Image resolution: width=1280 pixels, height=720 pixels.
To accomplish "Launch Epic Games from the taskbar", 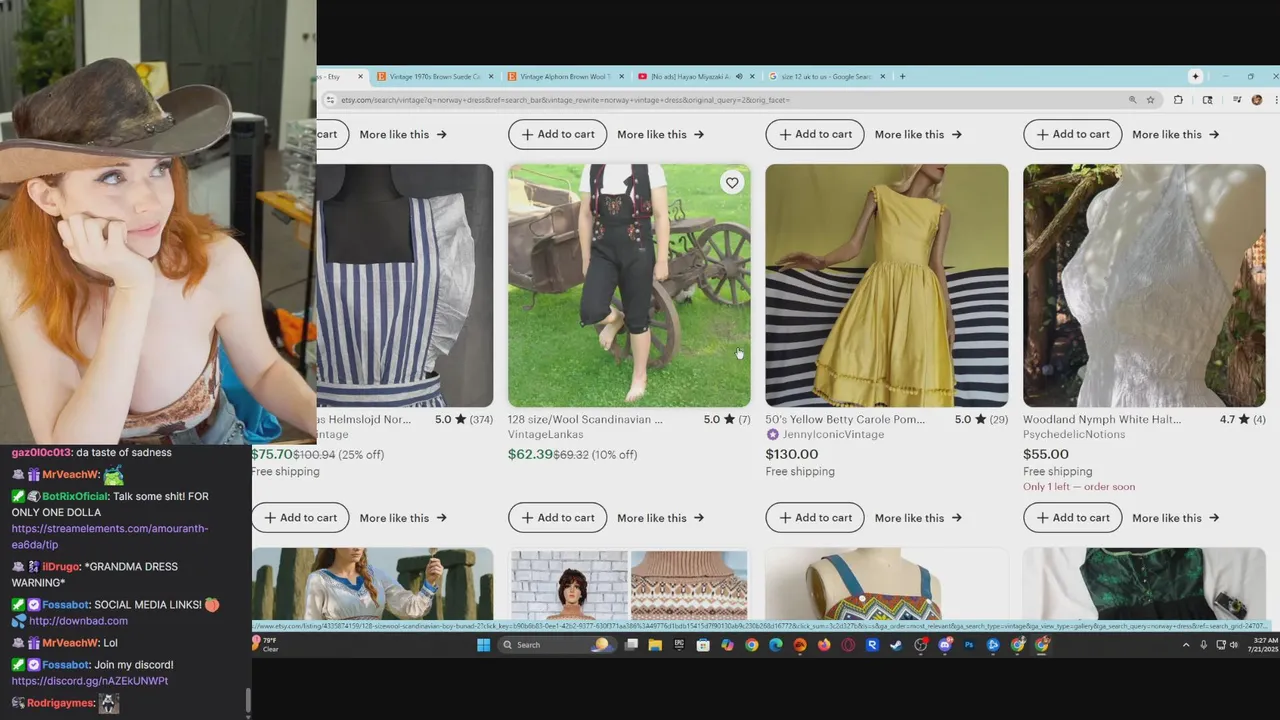I will (x=679, y=645).
